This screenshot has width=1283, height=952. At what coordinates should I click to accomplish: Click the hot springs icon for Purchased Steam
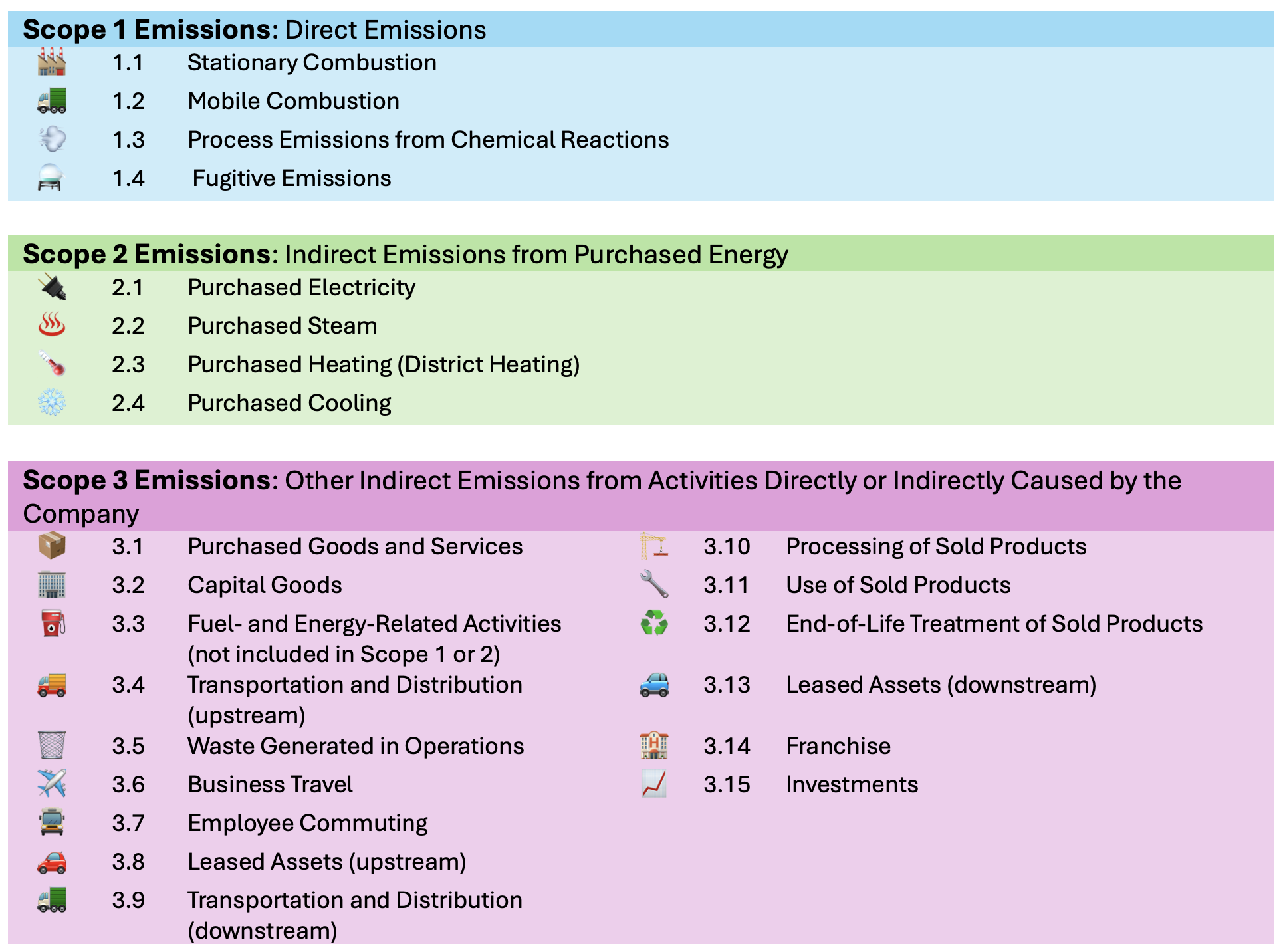tap(51, 326)
